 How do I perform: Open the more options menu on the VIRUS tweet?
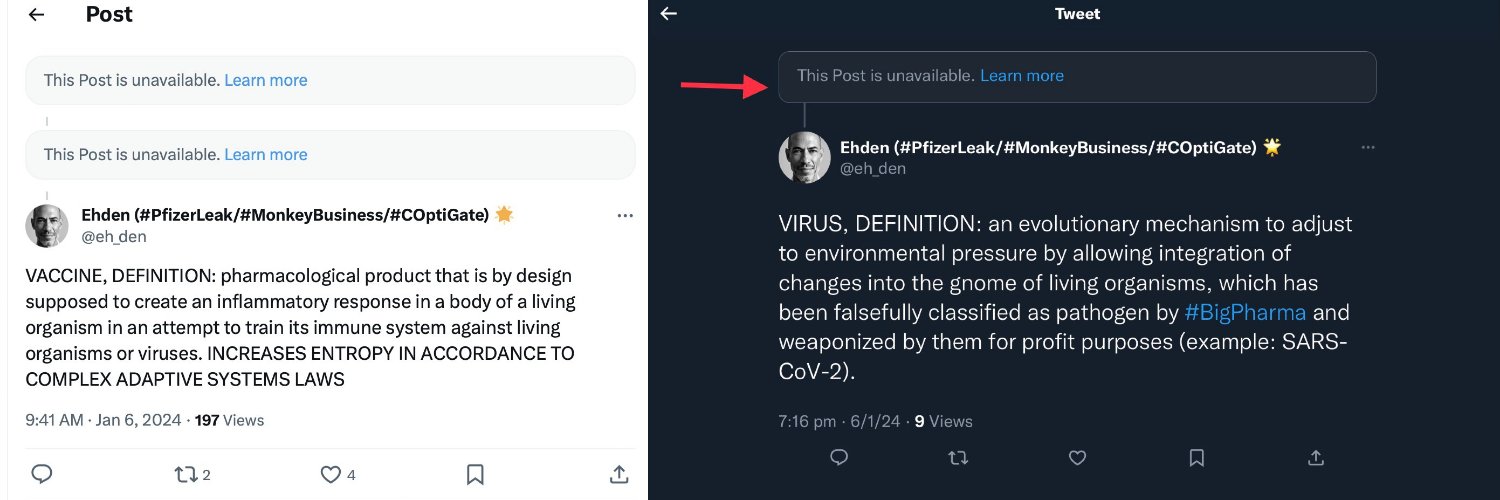click(x=1367, y=148)
